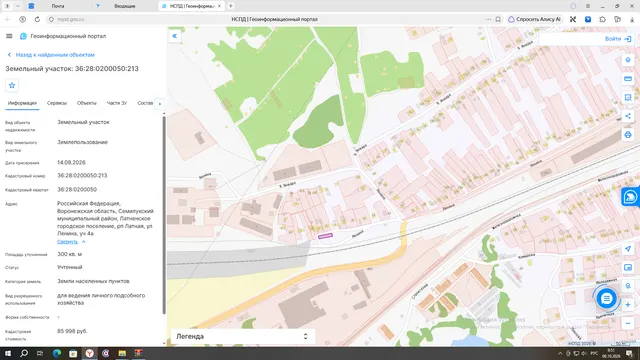Locate my position with the navigation arrow icon
640x360 pixels.
point(628,249)
